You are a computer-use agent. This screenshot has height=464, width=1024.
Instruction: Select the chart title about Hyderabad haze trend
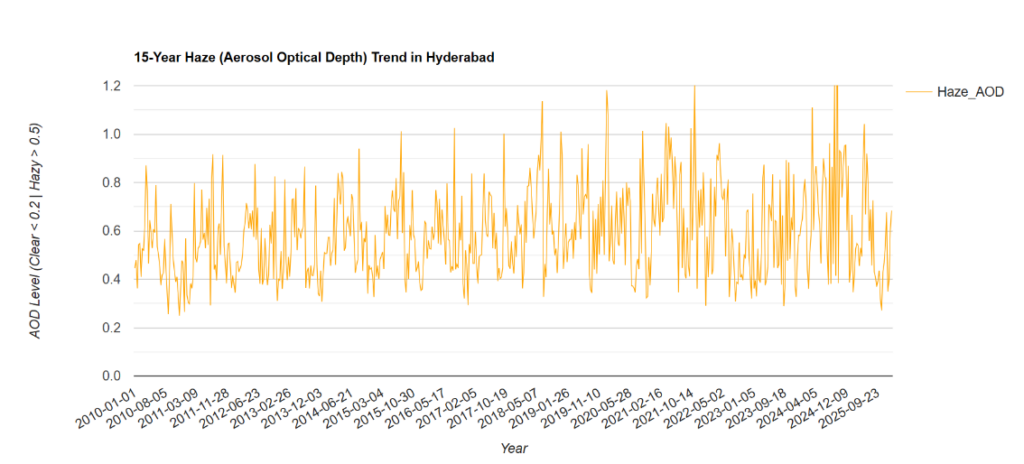tap(314, 58)
